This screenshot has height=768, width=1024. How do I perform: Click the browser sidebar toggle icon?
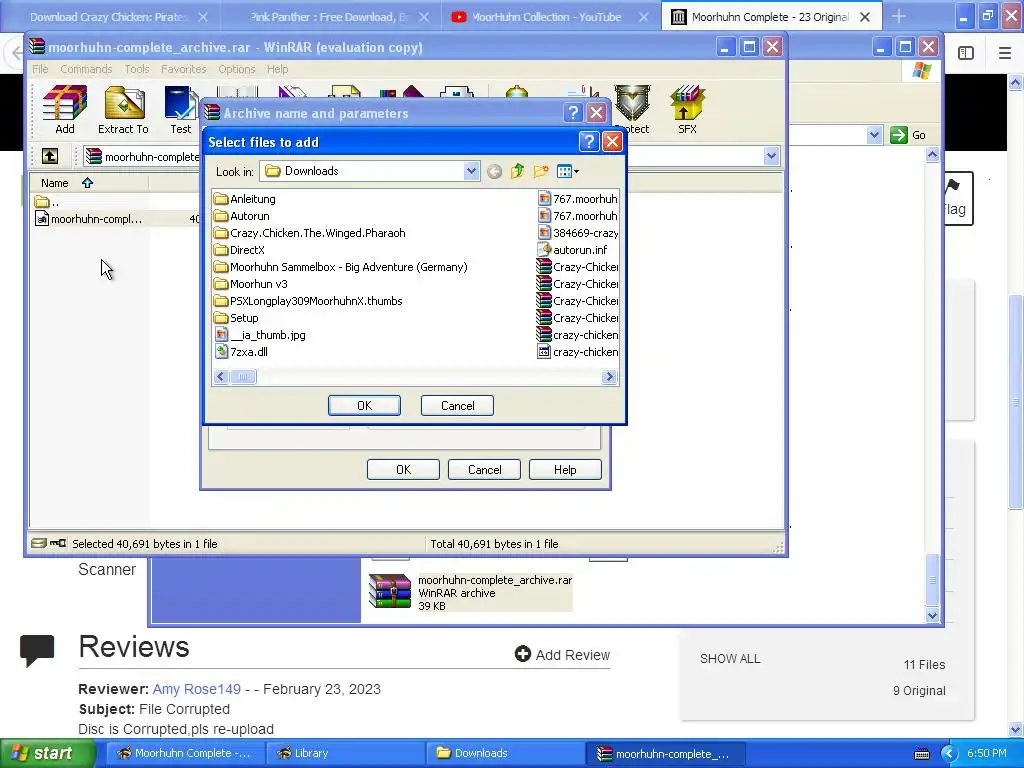[x=966, y=53]
